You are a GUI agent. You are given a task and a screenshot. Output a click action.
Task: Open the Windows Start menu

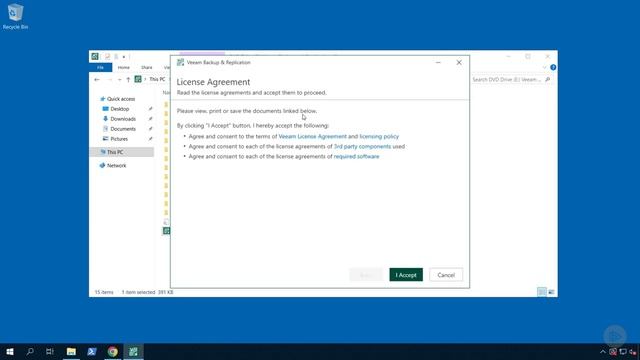(x=10, y=351)
